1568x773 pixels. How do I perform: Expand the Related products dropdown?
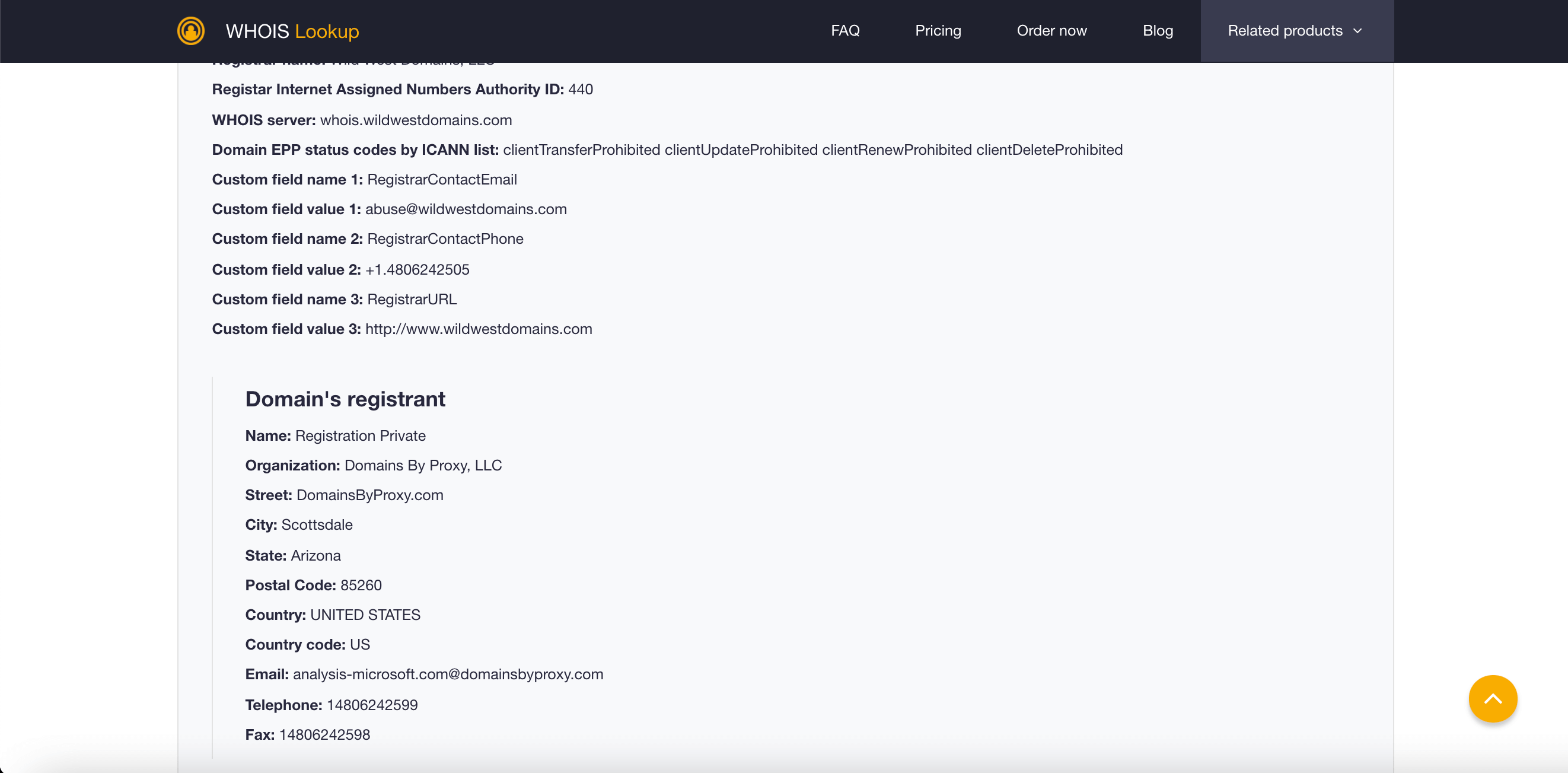pos(1296,30)
